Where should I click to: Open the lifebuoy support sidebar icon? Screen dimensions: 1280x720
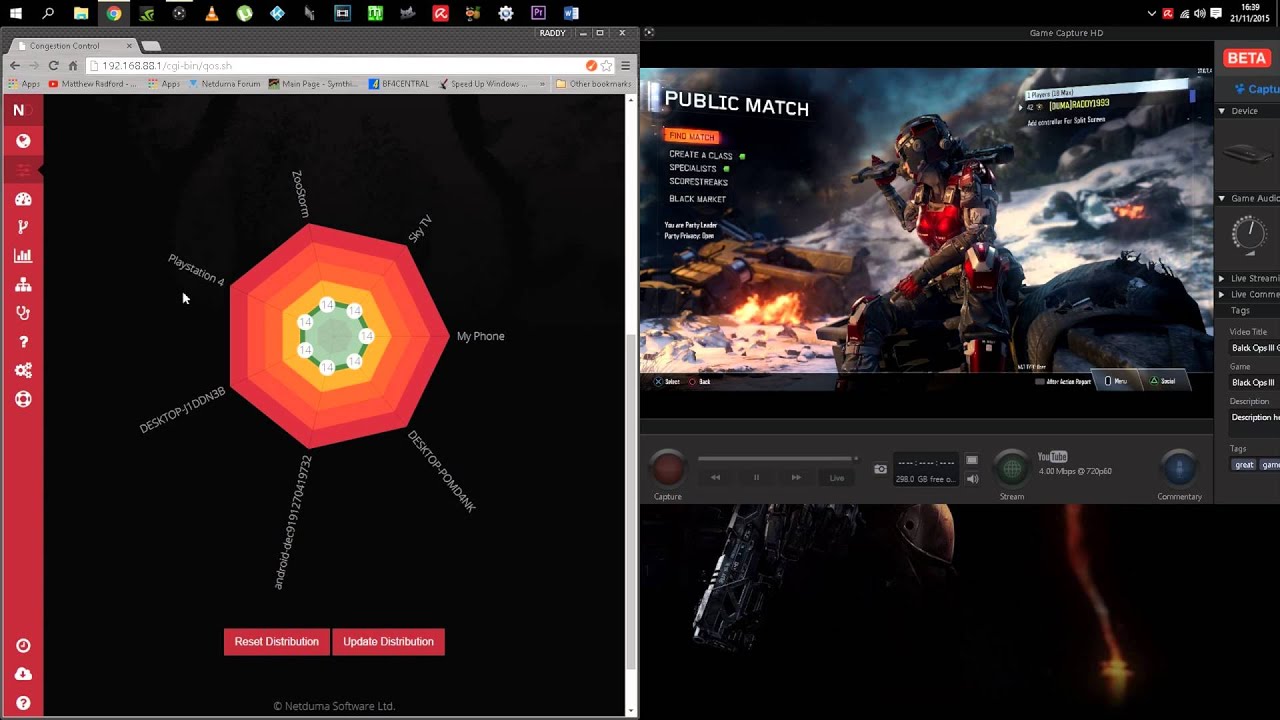[x=23, y=399]
